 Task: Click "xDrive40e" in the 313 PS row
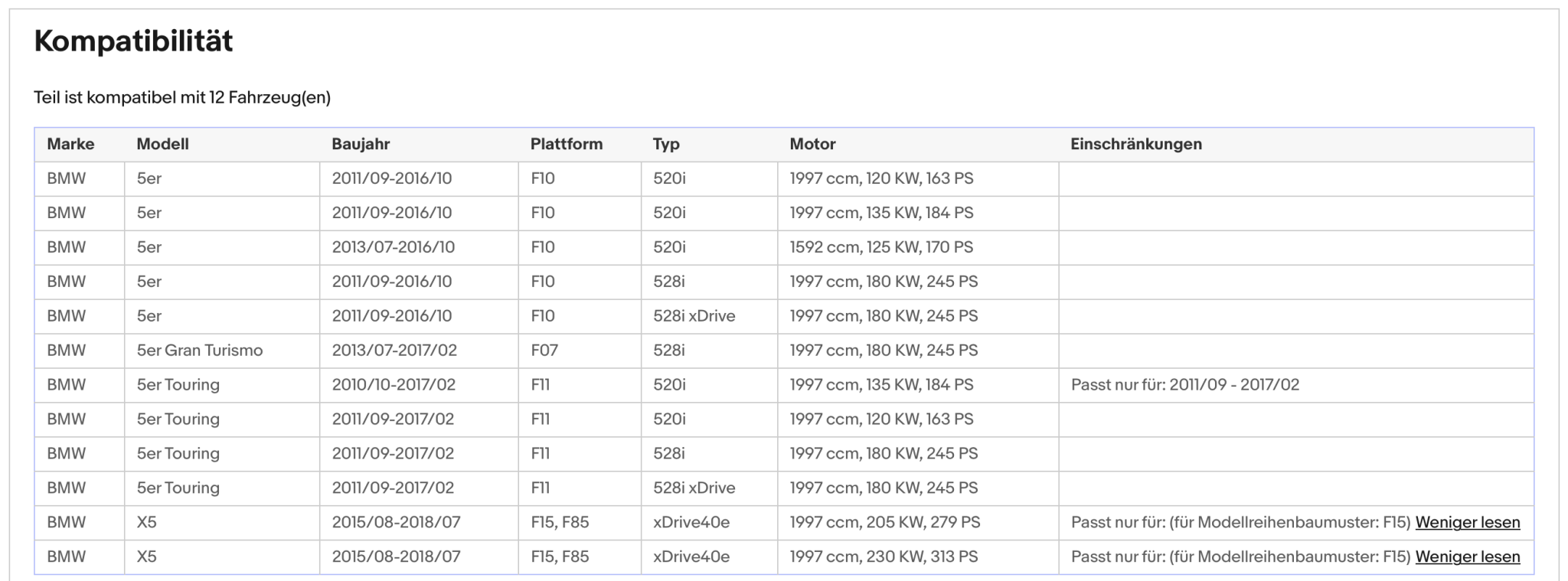691,557
